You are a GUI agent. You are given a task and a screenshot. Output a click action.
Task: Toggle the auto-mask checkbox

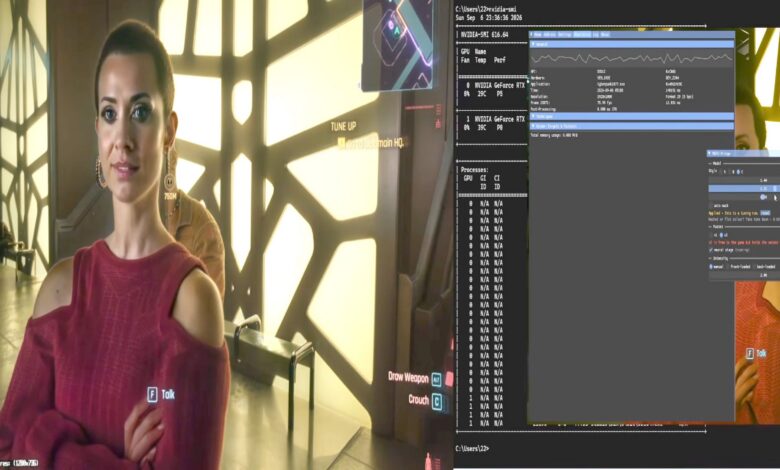pos(711,205)
